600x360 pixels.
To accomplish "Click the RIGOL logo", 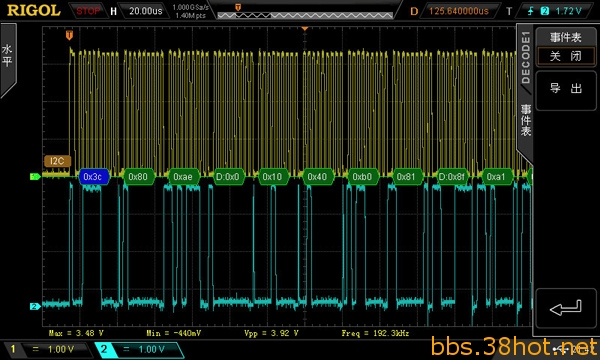I will coord(34,11).
